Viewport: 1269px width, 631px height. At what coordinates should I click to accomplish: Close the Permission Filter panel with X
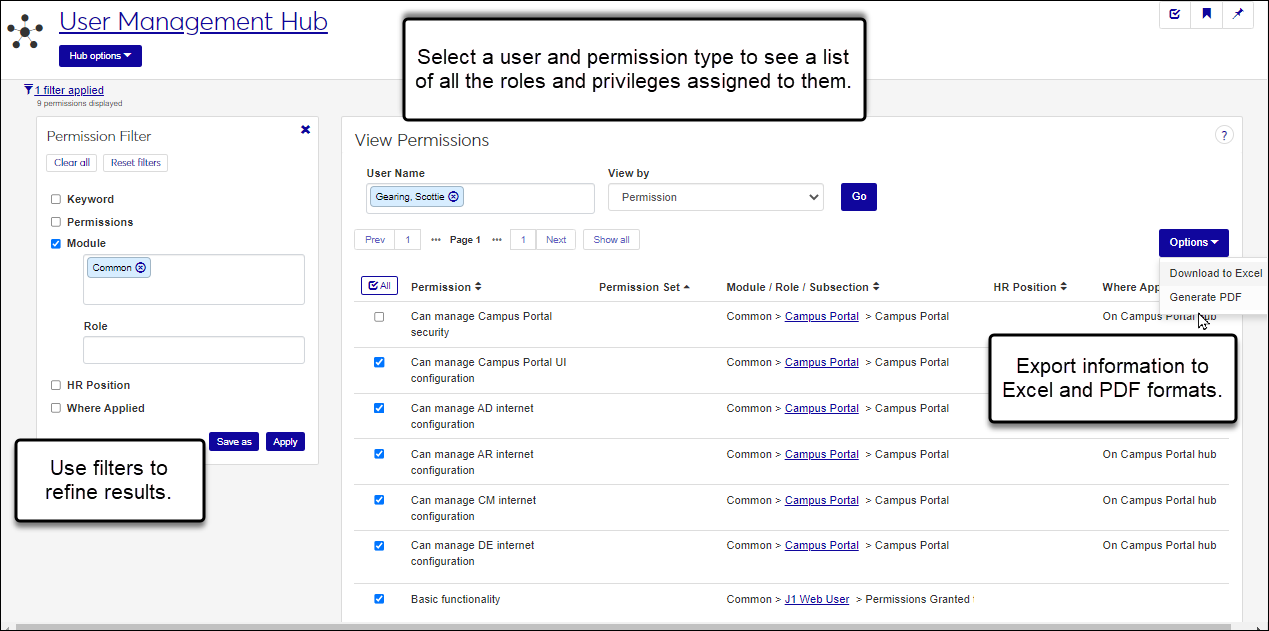tap(305, 130)
